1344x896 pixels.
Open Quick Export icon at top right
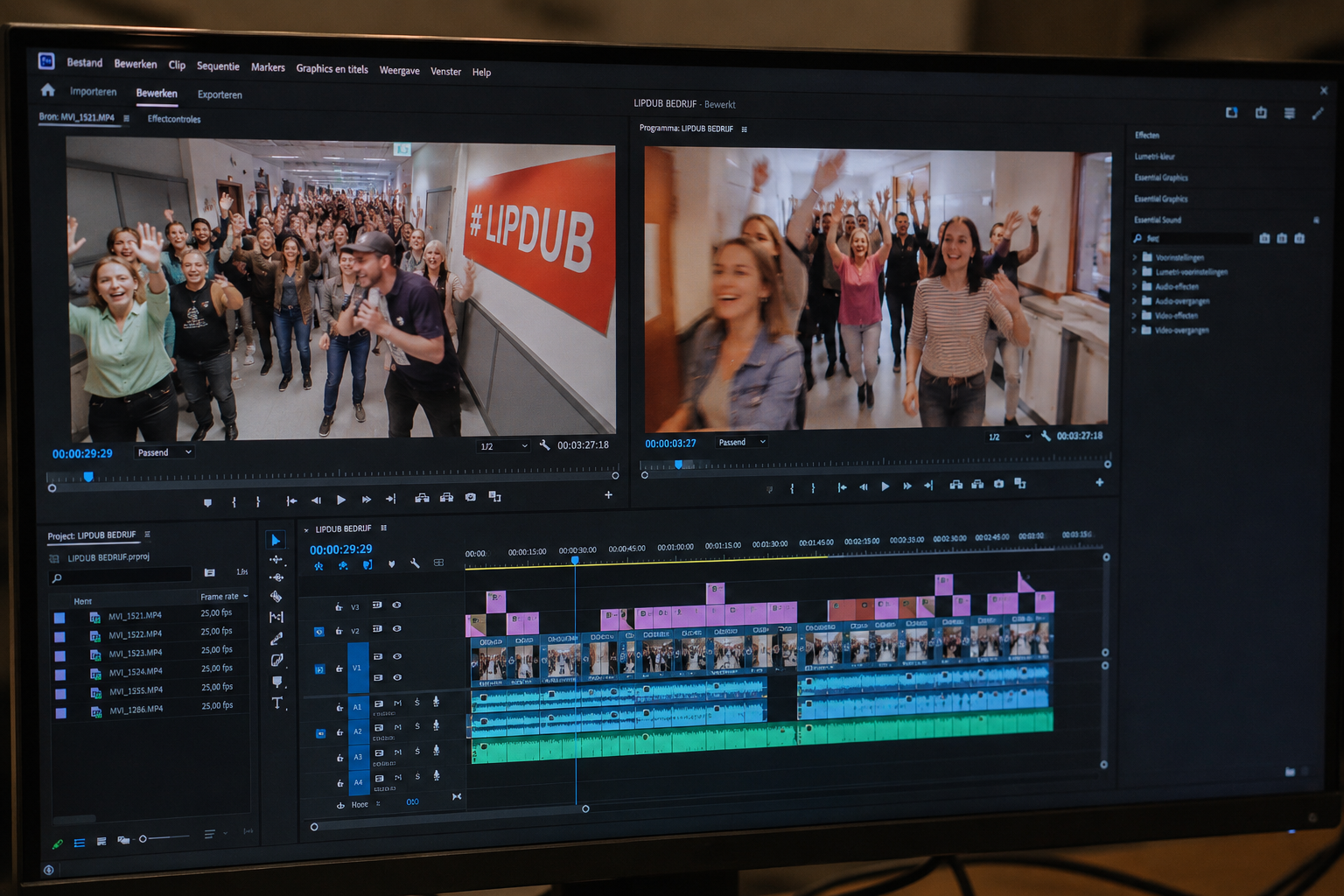pos(1261,112)
